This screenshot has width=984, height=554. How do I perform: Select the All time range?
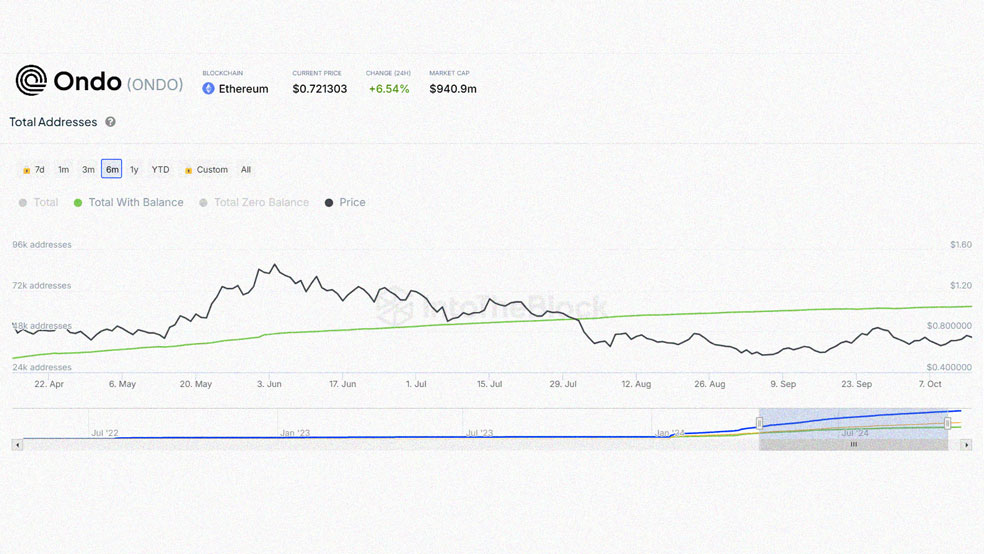(246, 169)
